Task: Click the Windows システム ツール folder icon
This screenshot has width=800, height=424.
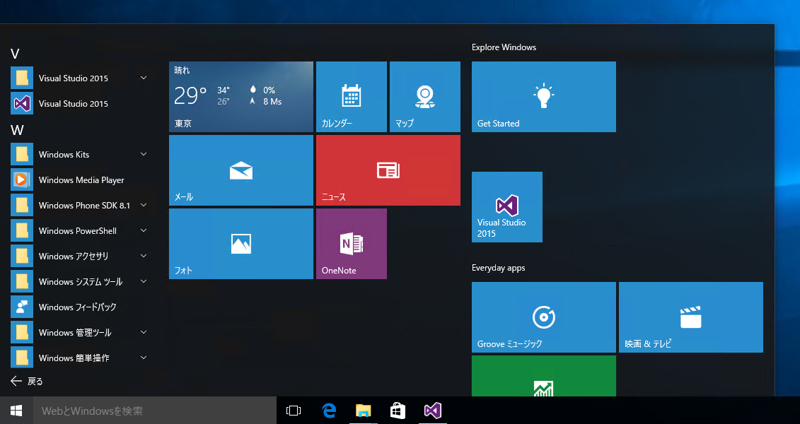Action: (22, 282)
